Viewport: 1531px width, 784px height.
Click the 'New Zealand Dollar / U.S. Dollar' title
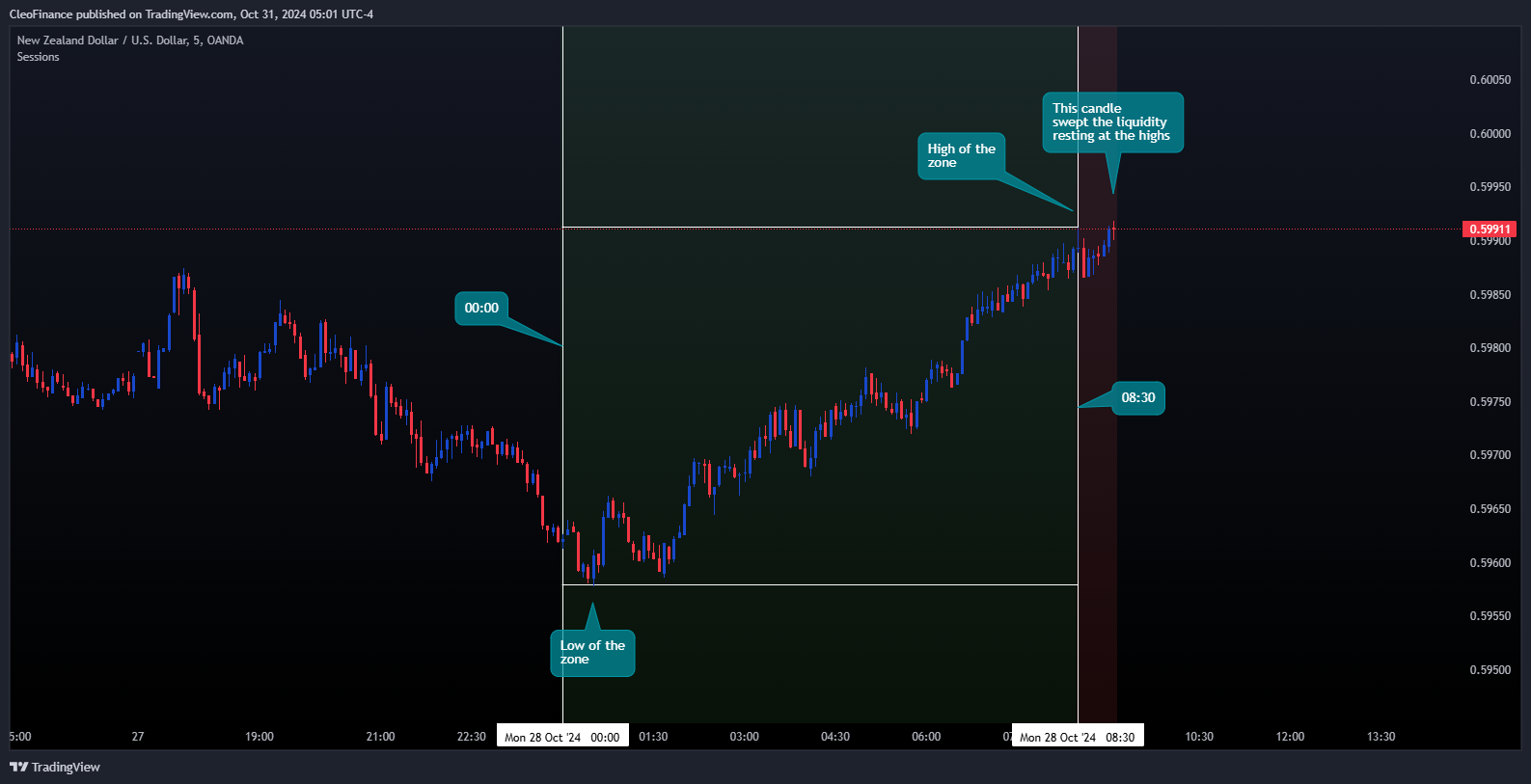(130, 41)
